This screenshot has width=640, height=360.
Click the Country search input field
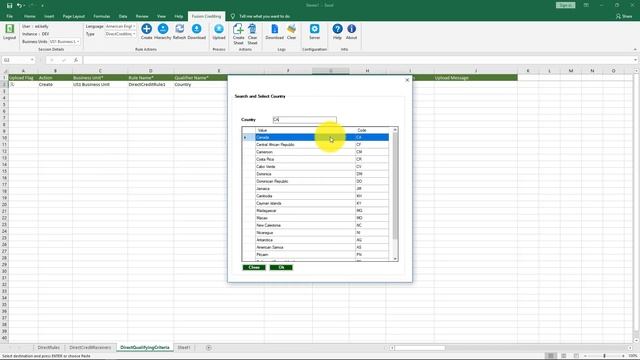pyautogui.click(x=304, y=120)
